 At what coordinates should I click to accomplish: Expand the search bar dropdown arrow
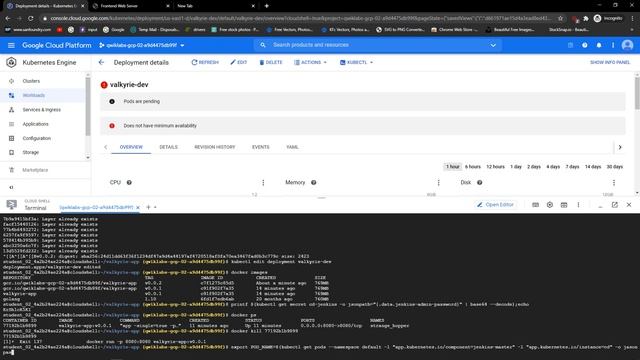point(493,45)
